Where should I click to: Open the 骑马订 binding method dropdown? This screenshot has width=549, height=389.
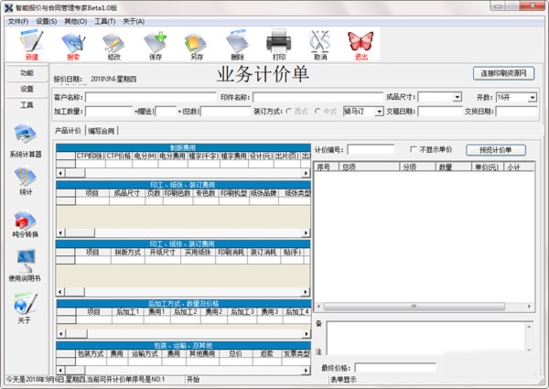(x=379, y=111)
